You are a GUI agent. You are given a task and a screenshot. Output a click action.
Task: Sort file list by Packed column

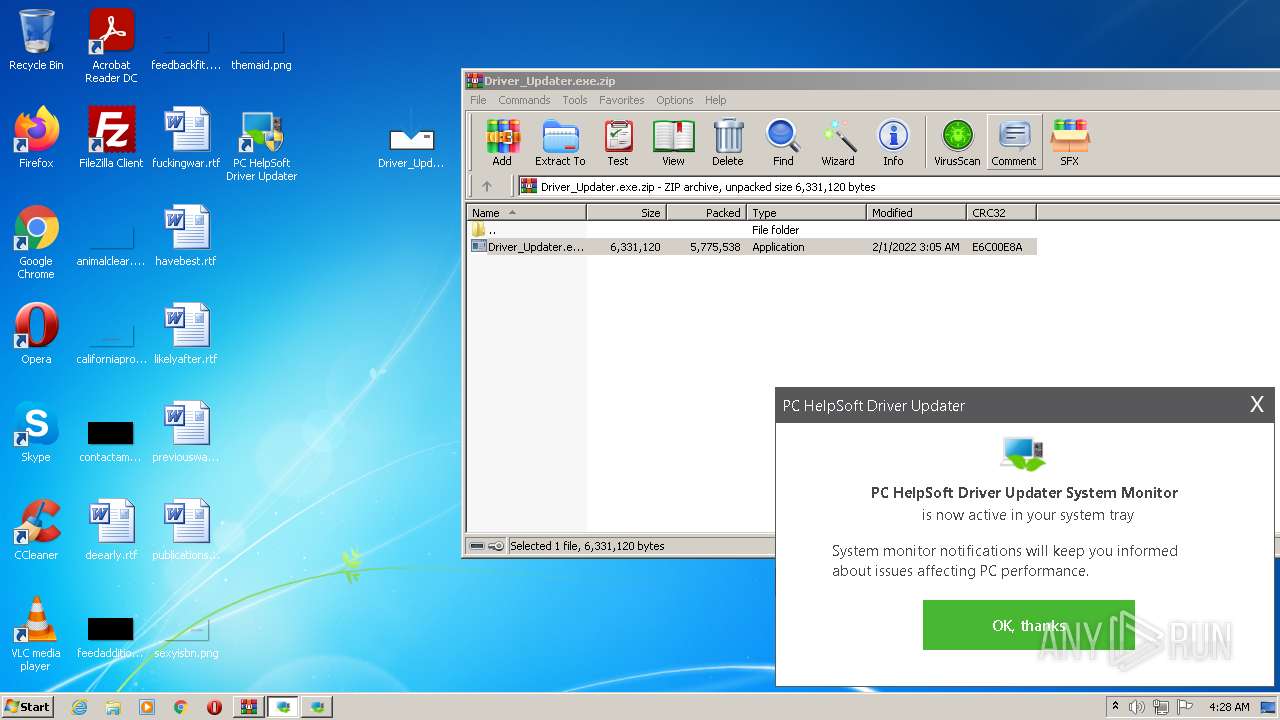[x=706, y=213]
